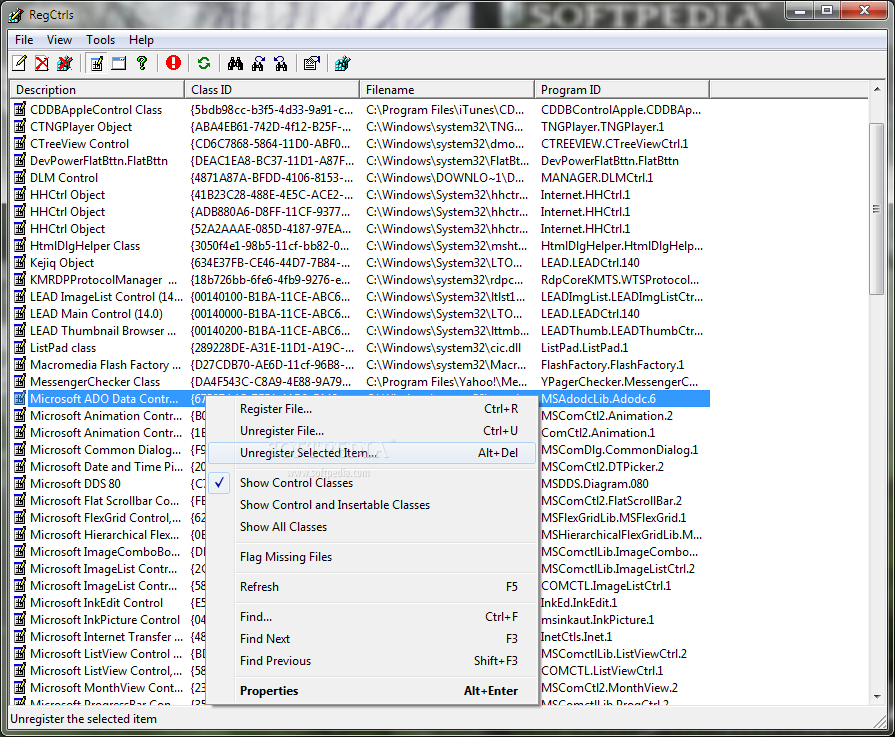The width and height of the screenshot is (895, 737).
Task: Click MSDDS.Diagram.080 program ID cell
Action: pos(595,484)
